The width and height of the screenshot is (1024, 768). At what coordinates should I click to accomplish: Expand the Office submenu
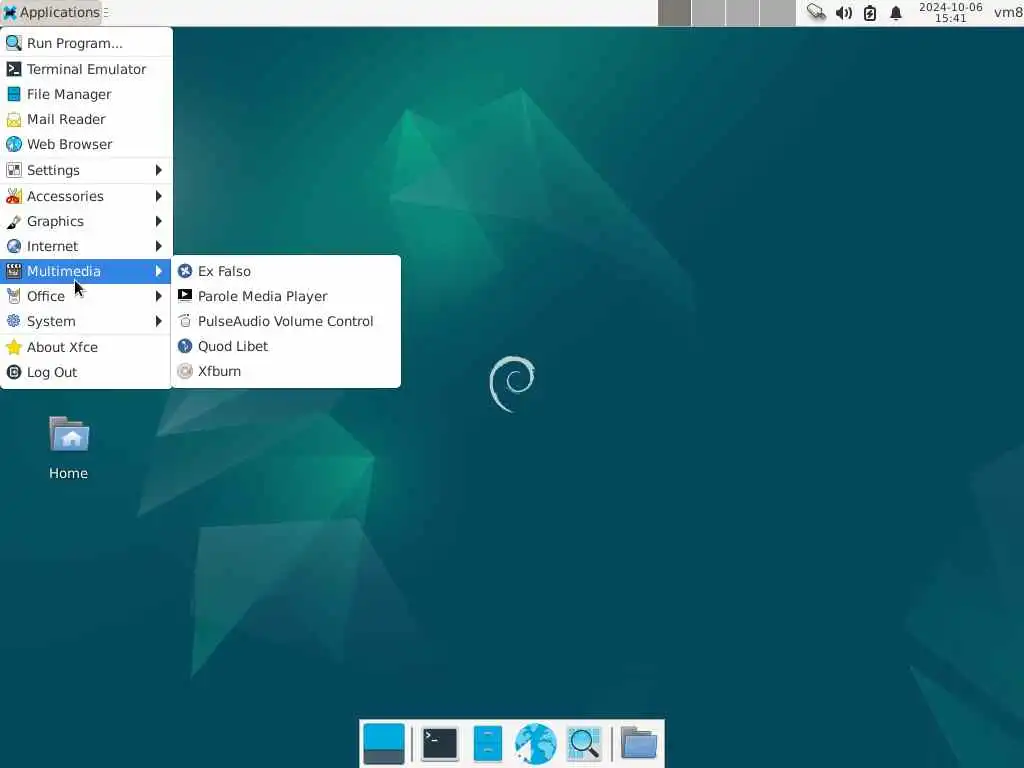click(x=86, y=296)
